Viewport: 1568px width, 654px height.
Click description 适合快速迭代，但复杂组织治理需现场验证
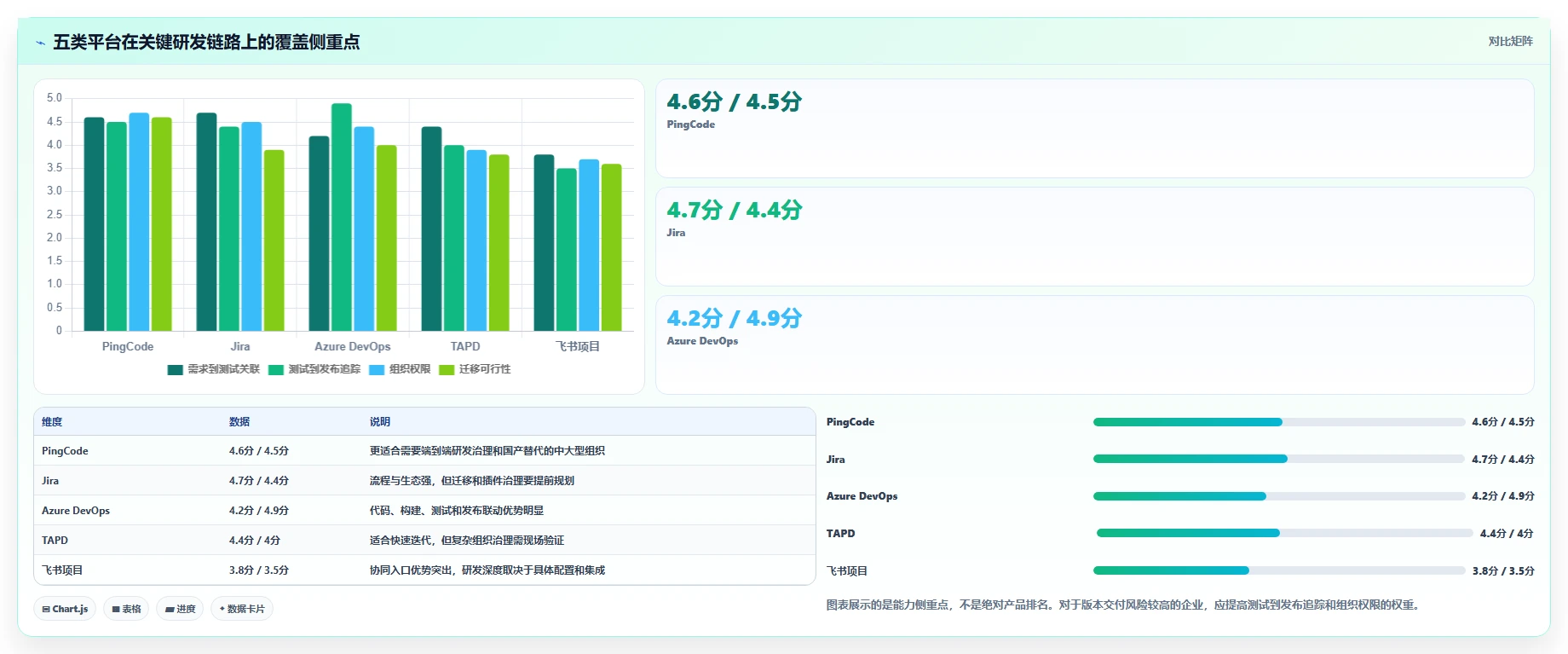pyautogui.click(x=467, y=541)
